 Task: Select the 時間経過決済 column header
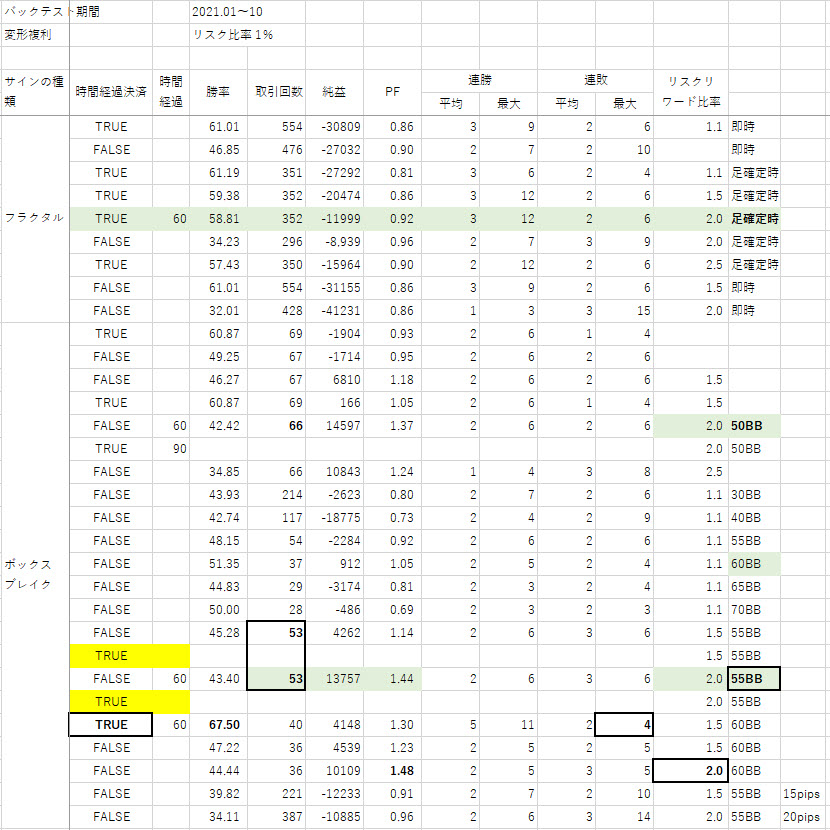pos(111,92)
